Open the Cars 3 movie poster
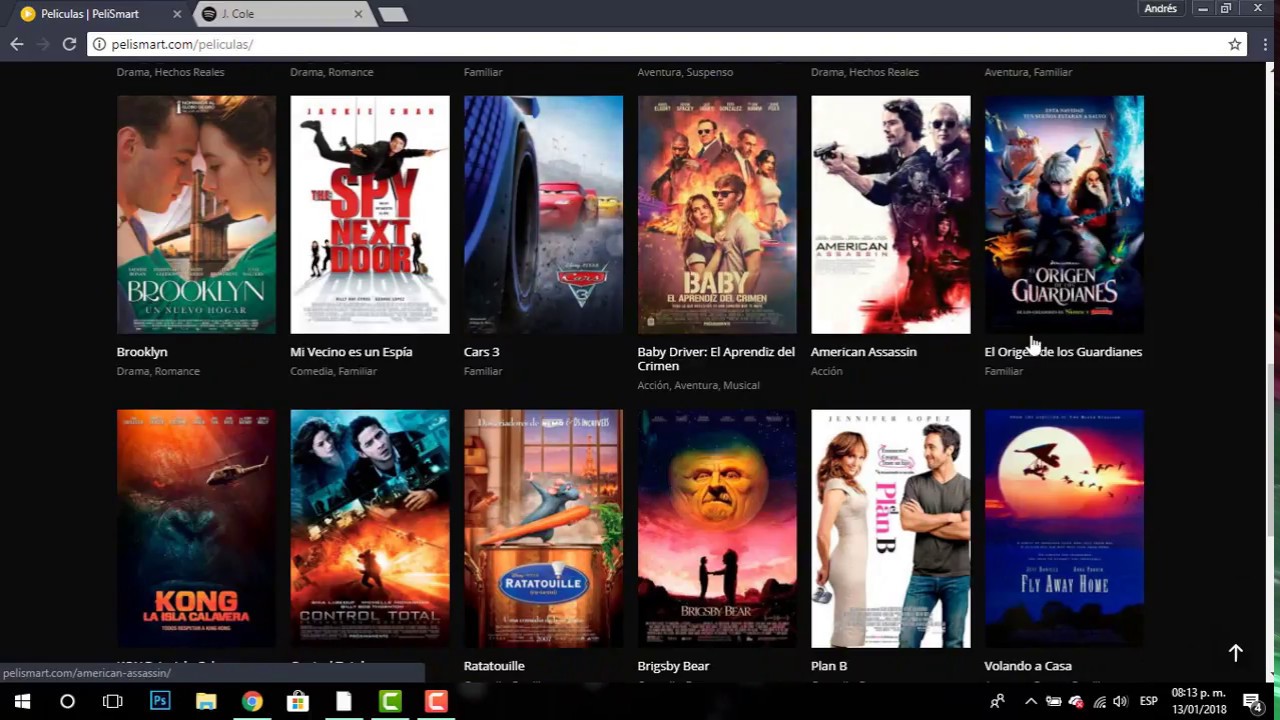 coord(543,215)
